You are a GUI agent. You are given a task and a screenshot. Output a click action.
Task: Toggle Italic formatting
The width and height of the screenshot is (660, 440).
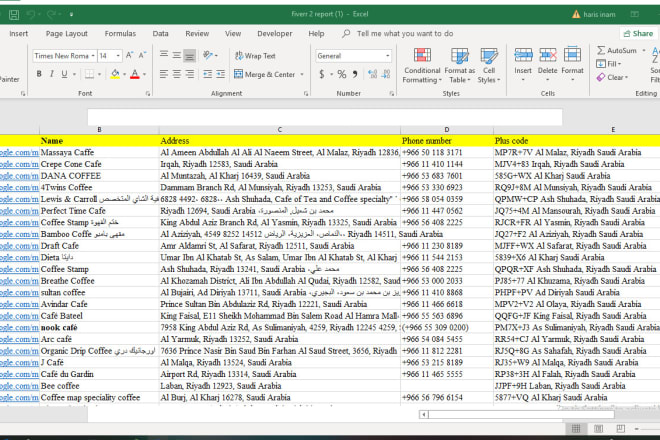click(x=51, y=74)
